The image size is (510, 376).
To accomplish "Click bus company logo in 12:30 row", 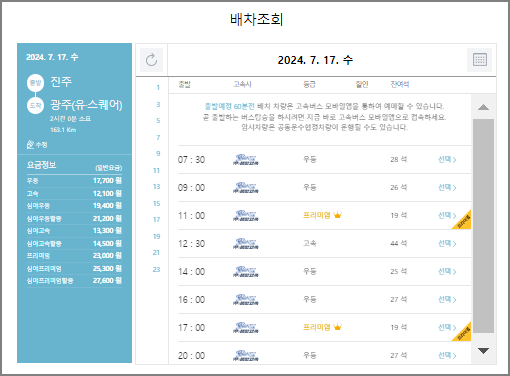I will tap(246, 244).
